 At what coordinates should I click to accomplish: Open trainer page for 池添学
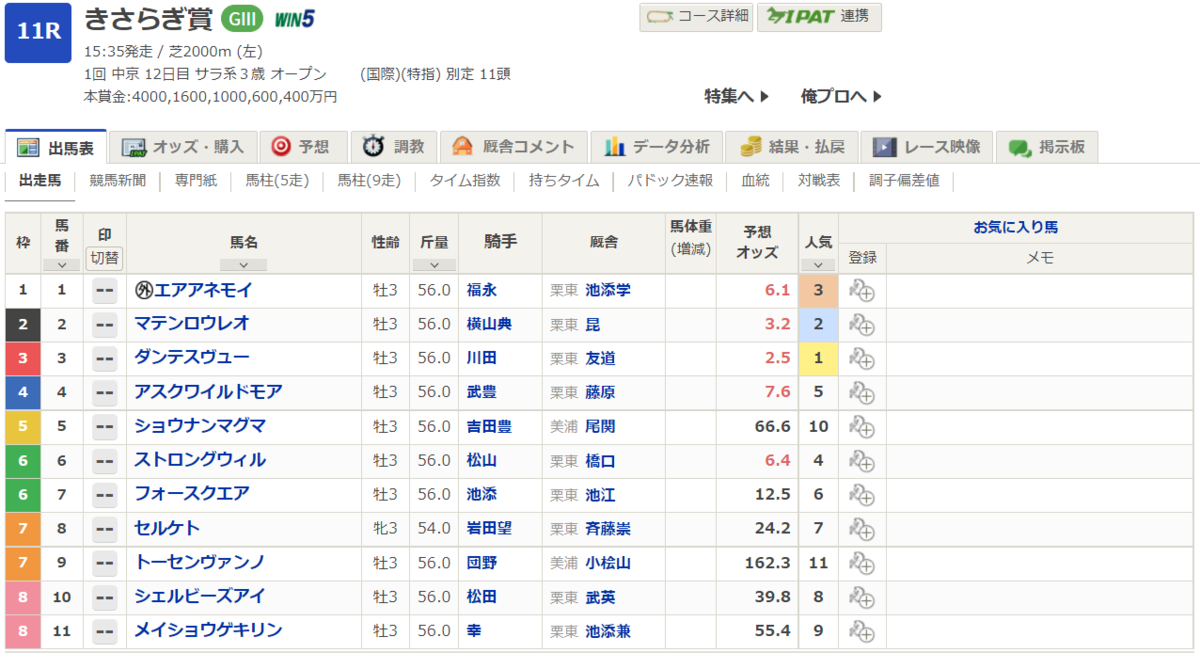coord(608,290)
